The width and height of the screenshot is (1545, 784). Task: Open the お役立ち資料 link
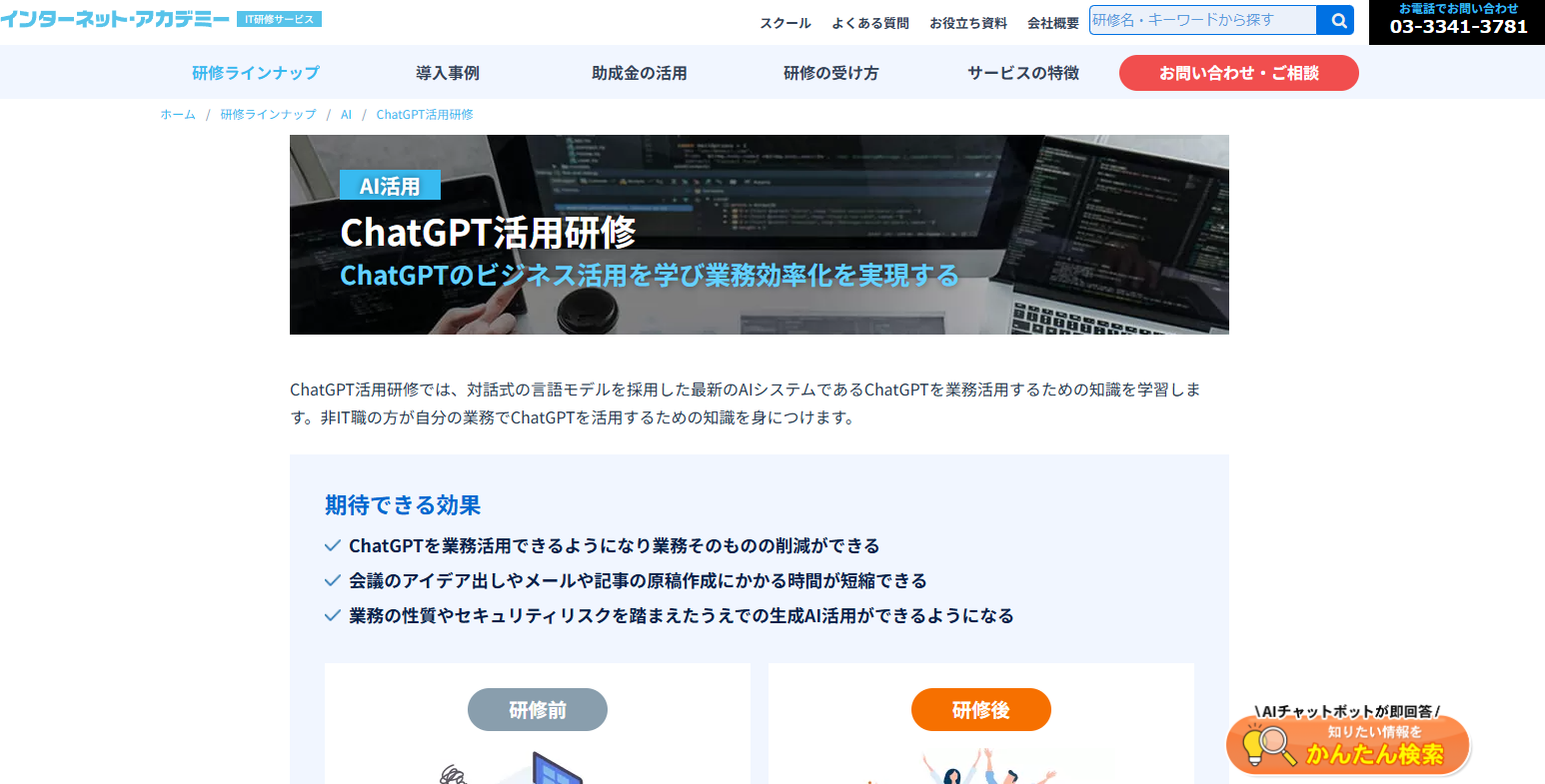click(968, 23)
